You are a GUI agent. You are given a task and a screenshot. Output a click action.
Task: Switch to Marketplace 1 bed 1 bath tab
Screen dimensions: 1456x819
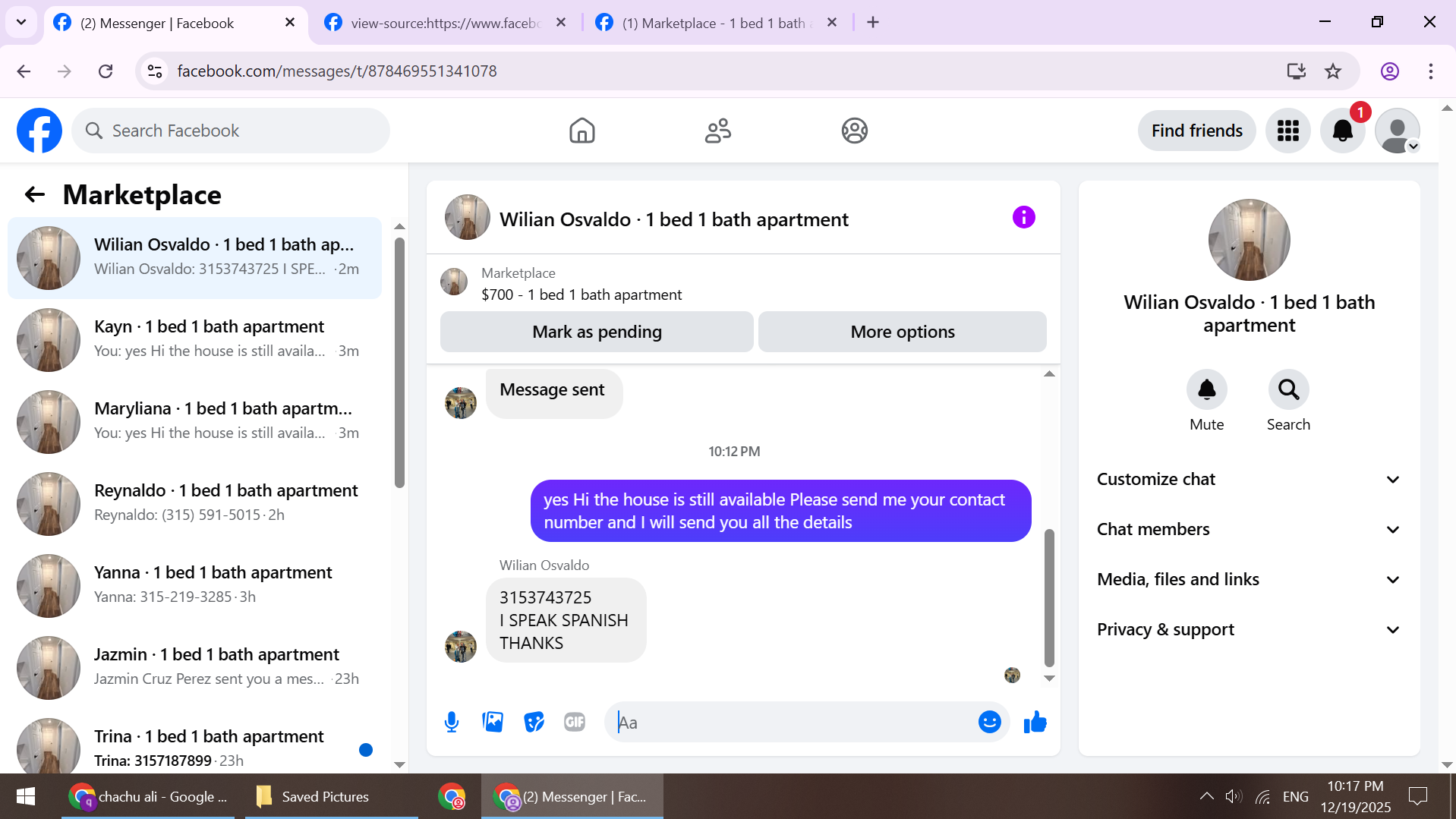(x=717, y=24)
